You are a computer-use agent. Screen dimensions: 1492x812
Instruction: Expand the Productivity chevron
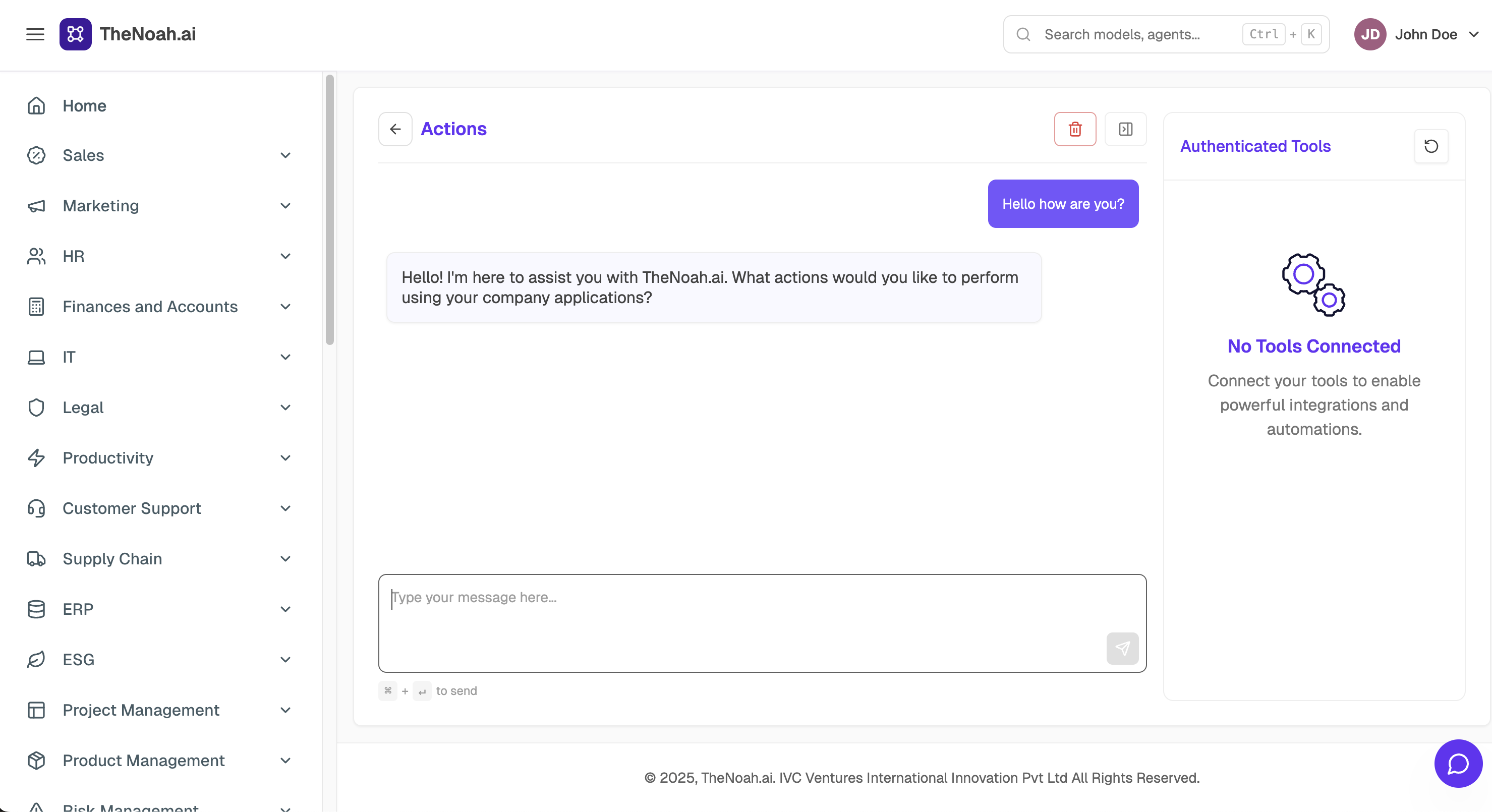coord(285,457)
